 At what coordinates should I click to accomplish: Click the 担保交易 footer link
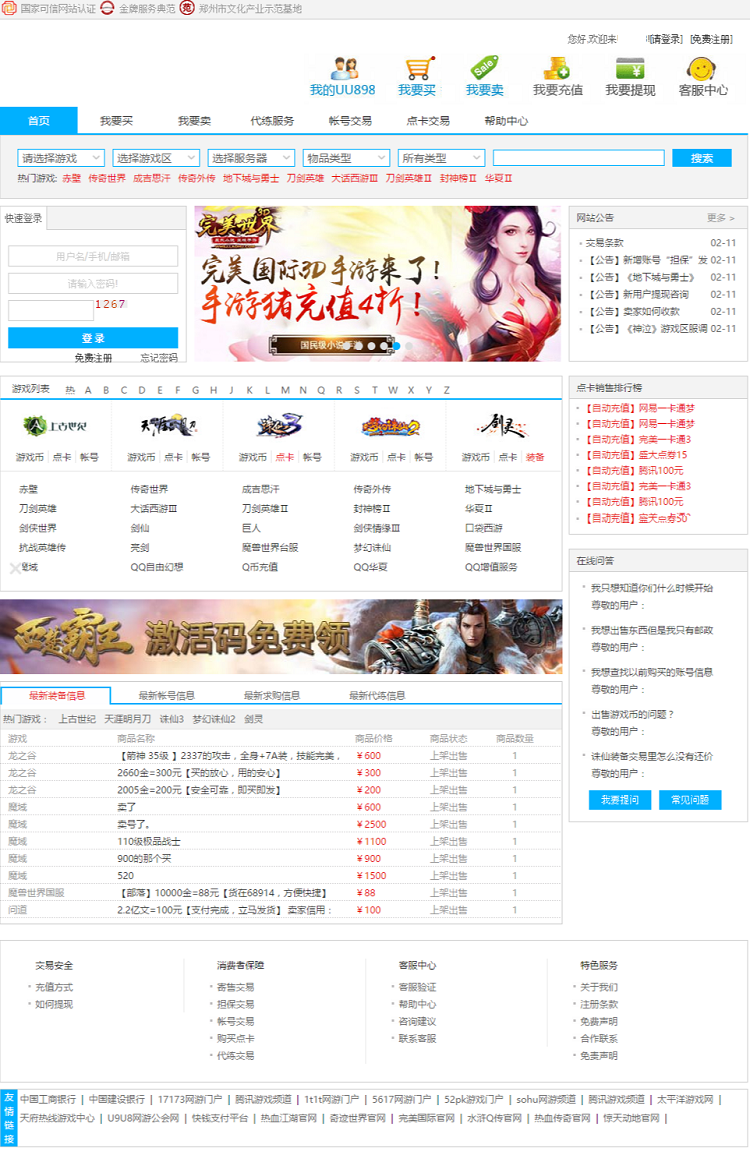[235, 1004]
